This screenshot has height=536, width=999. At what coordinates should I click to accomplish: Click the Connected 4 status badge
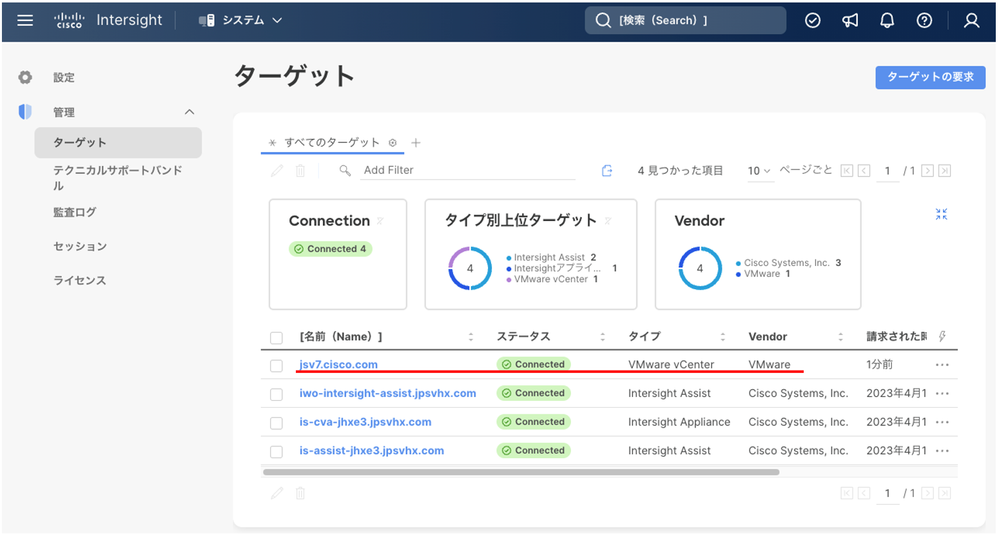[x=331, y=249]
